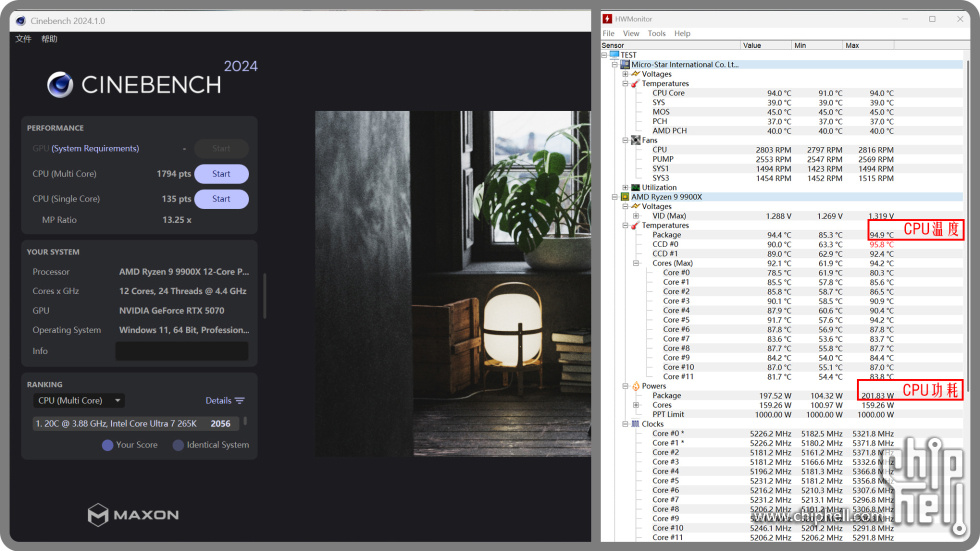
Task: Select the CCD #0 temperature row
Action: click(x=773, y=244)
